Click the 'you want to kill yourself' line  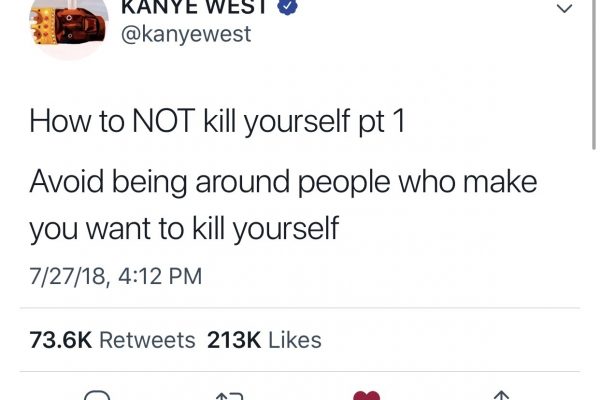(184, 229)
